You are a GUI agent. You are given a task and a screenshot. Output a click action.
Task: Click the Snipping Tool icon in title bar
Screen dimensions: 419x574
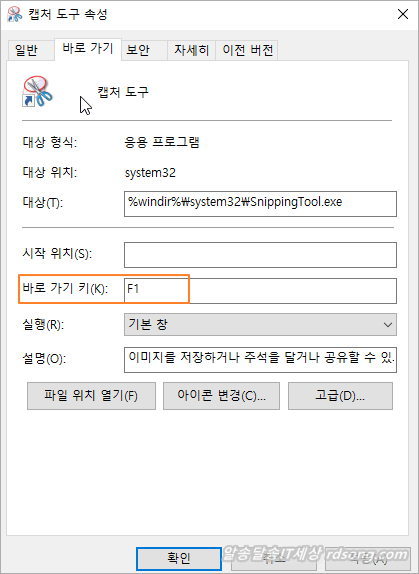click(14, 14)
